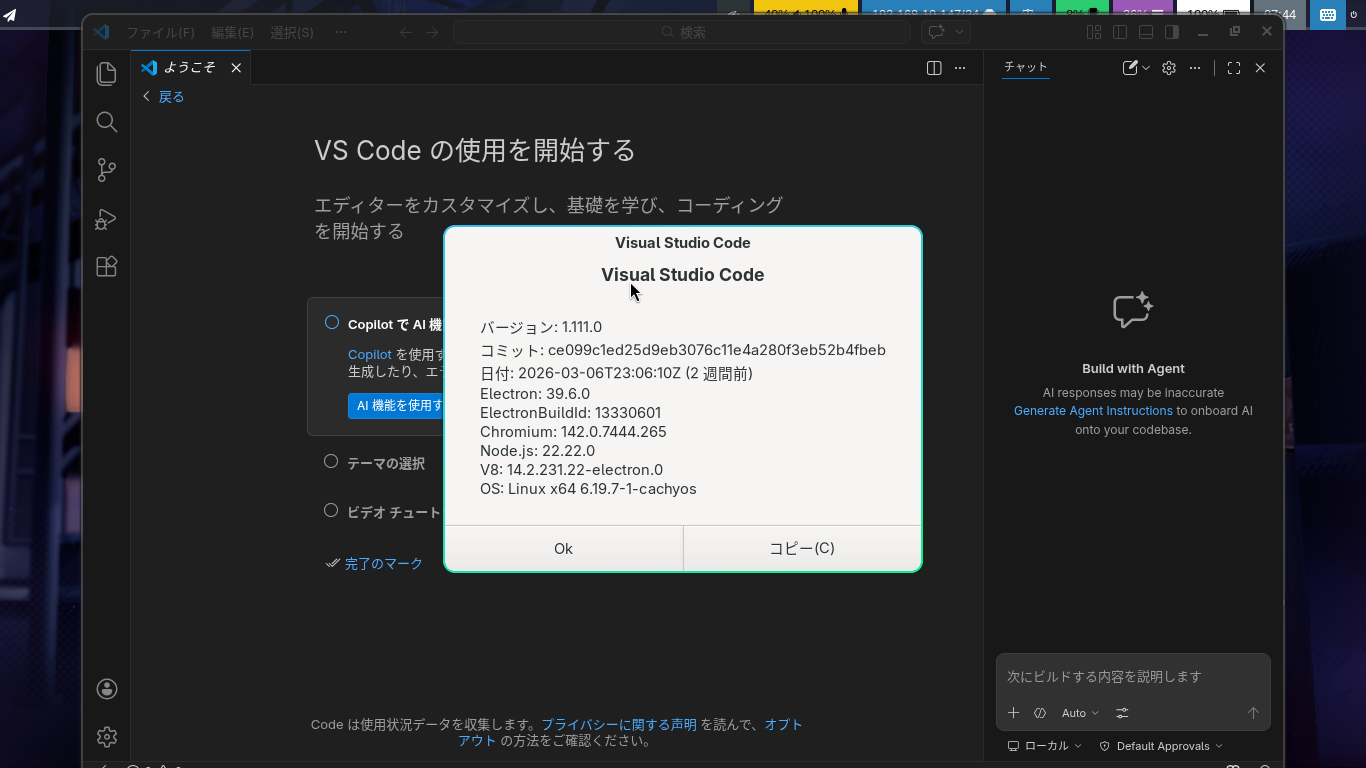
Task: Follow the Copilot link in the walkthrough
Action: click(370, 355)
